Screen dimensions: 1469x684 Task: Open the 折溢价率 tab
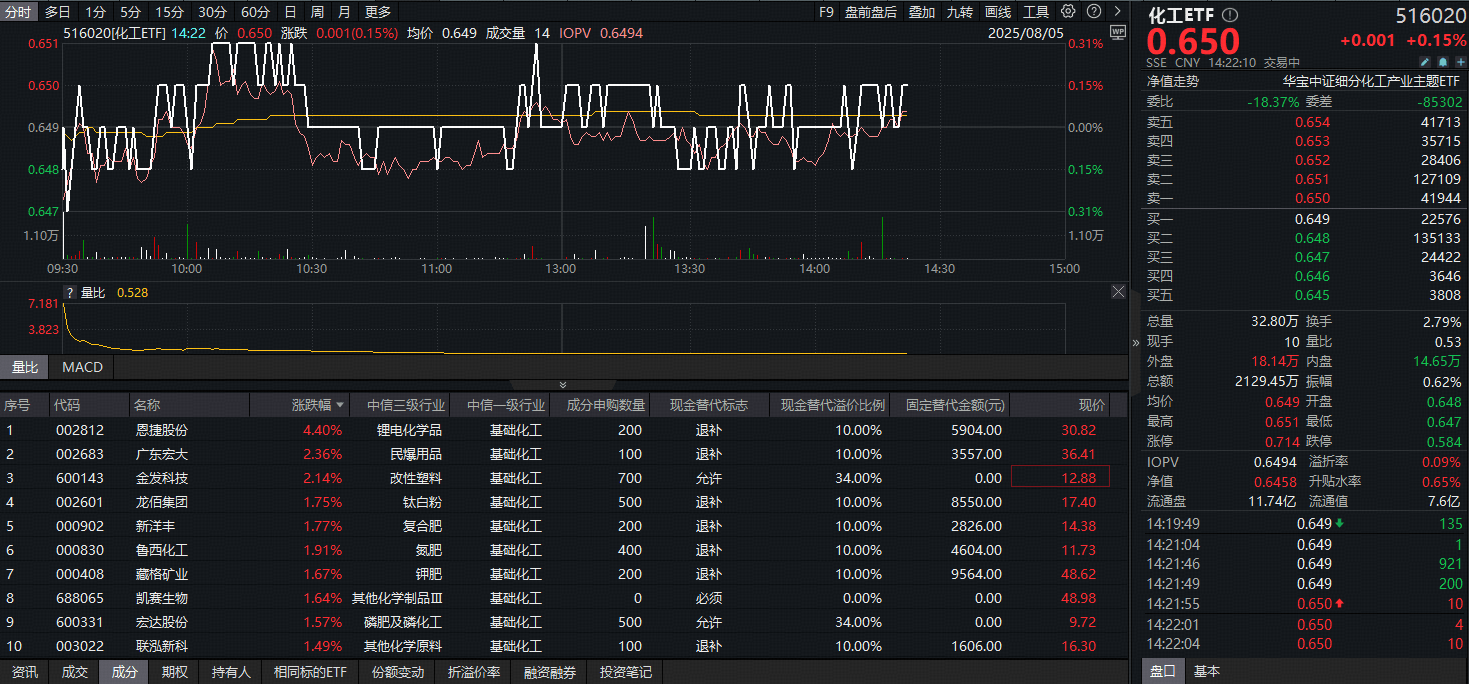click(474, 672)
